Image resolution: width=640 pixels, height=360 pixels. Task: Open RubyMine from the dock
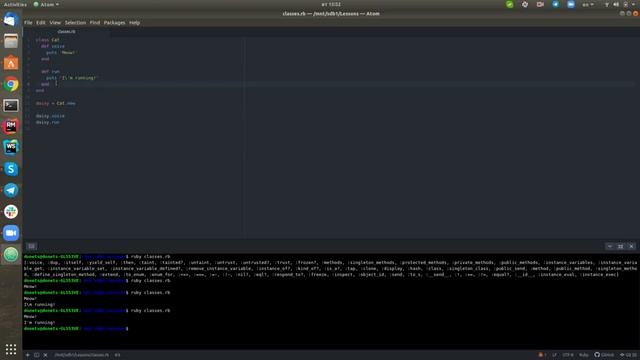click(x=11, y=127)
